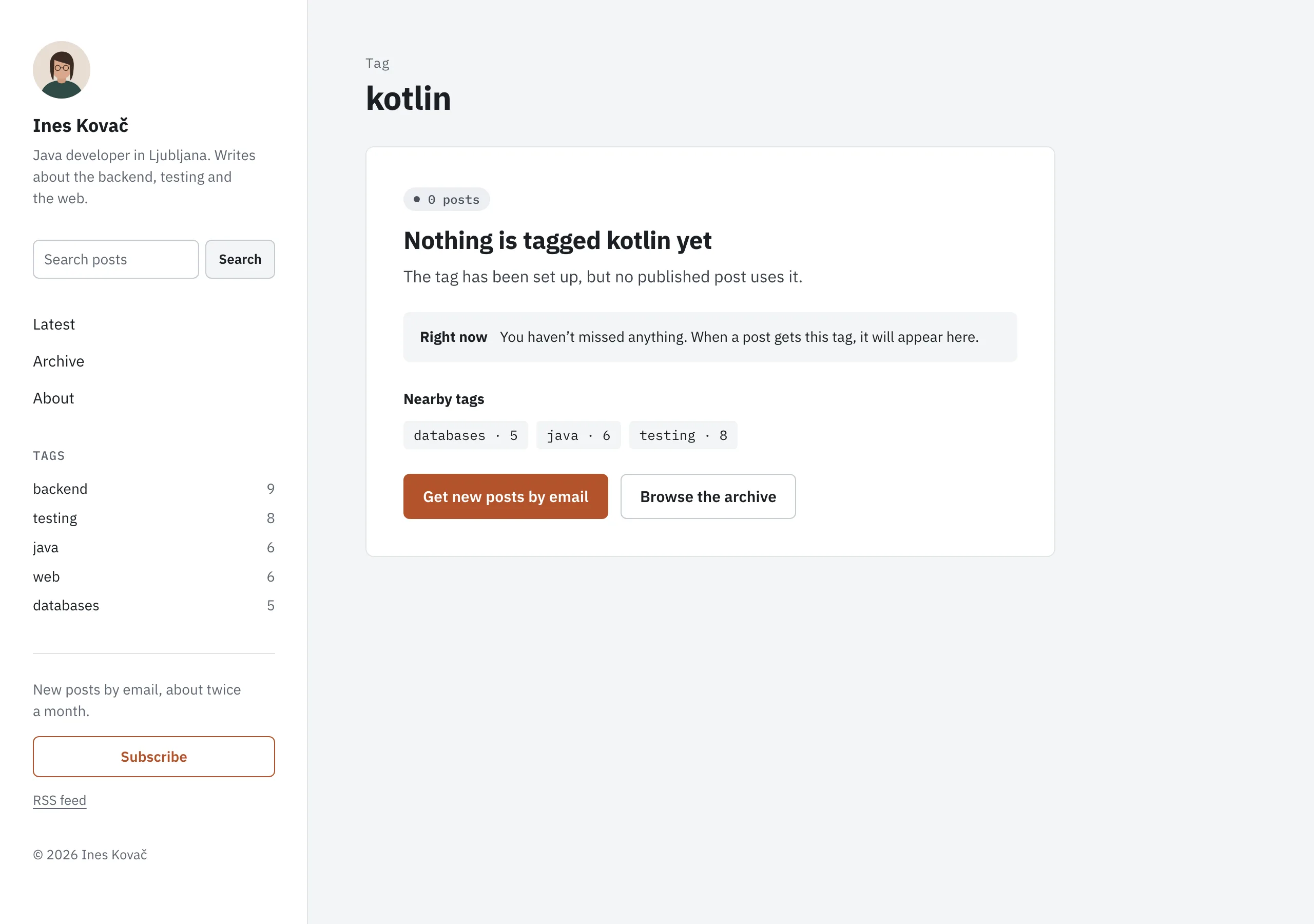The image size is (1314, 924).
Task: Open the Ines Kovač site title
Action: [80, 125]
